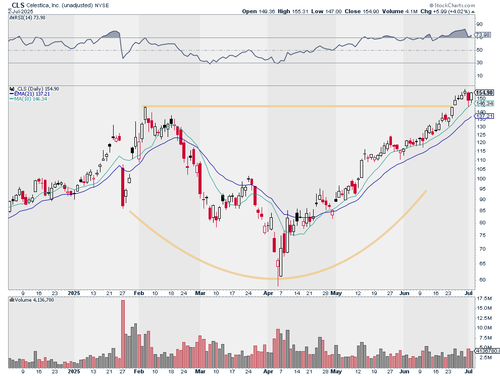Image resolution: width=500 pixels, height=376 pixels.
Task: Click the 30 level label on the RSI axis
Action: [x=479, y=63]
